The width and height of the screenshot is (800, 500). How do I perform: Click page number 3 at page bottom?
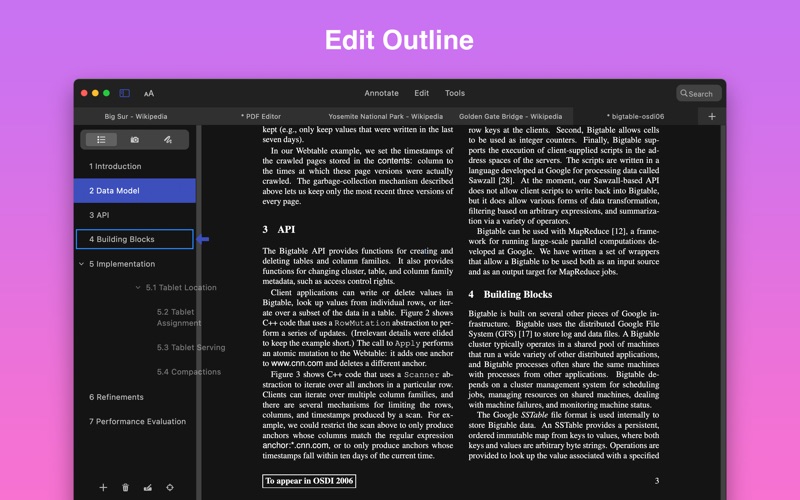tap(657, 481)
